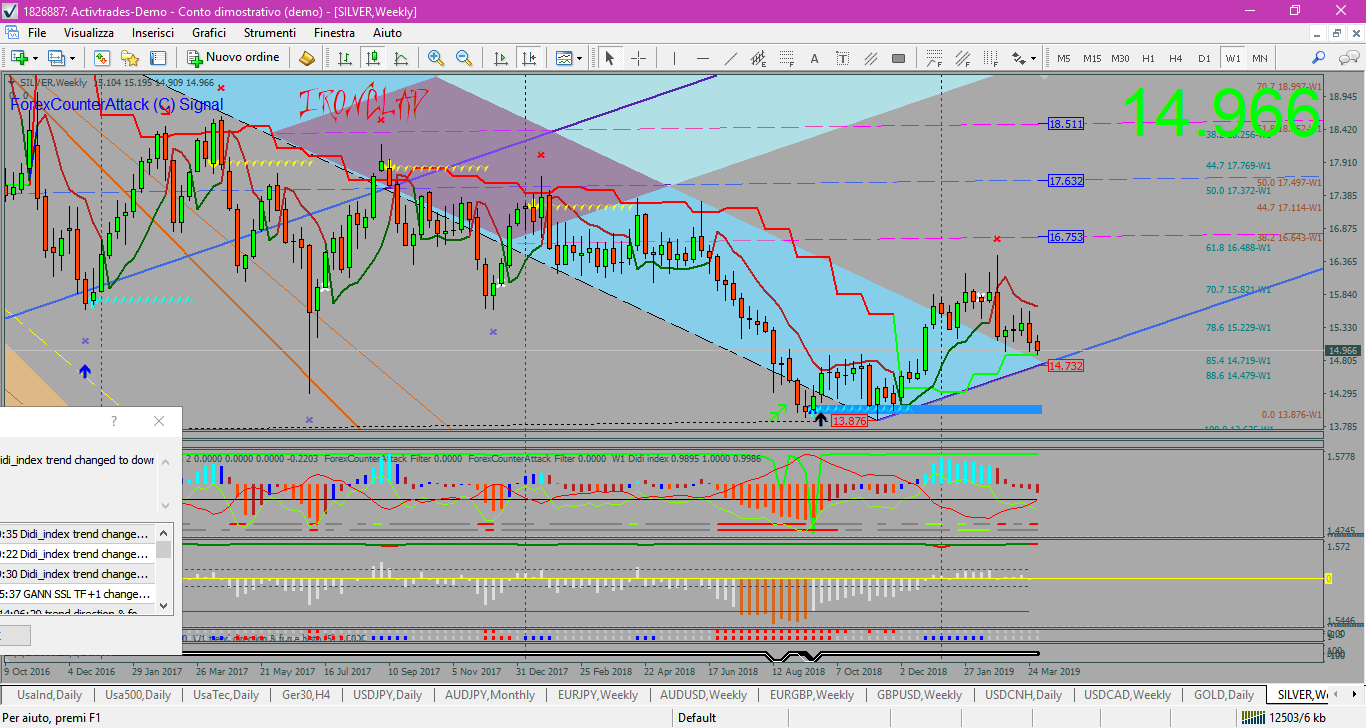The width and height of the screenshot is (1366, 728).
Task: Activate the crosshair mode
Action: click(x=638, y=58)
